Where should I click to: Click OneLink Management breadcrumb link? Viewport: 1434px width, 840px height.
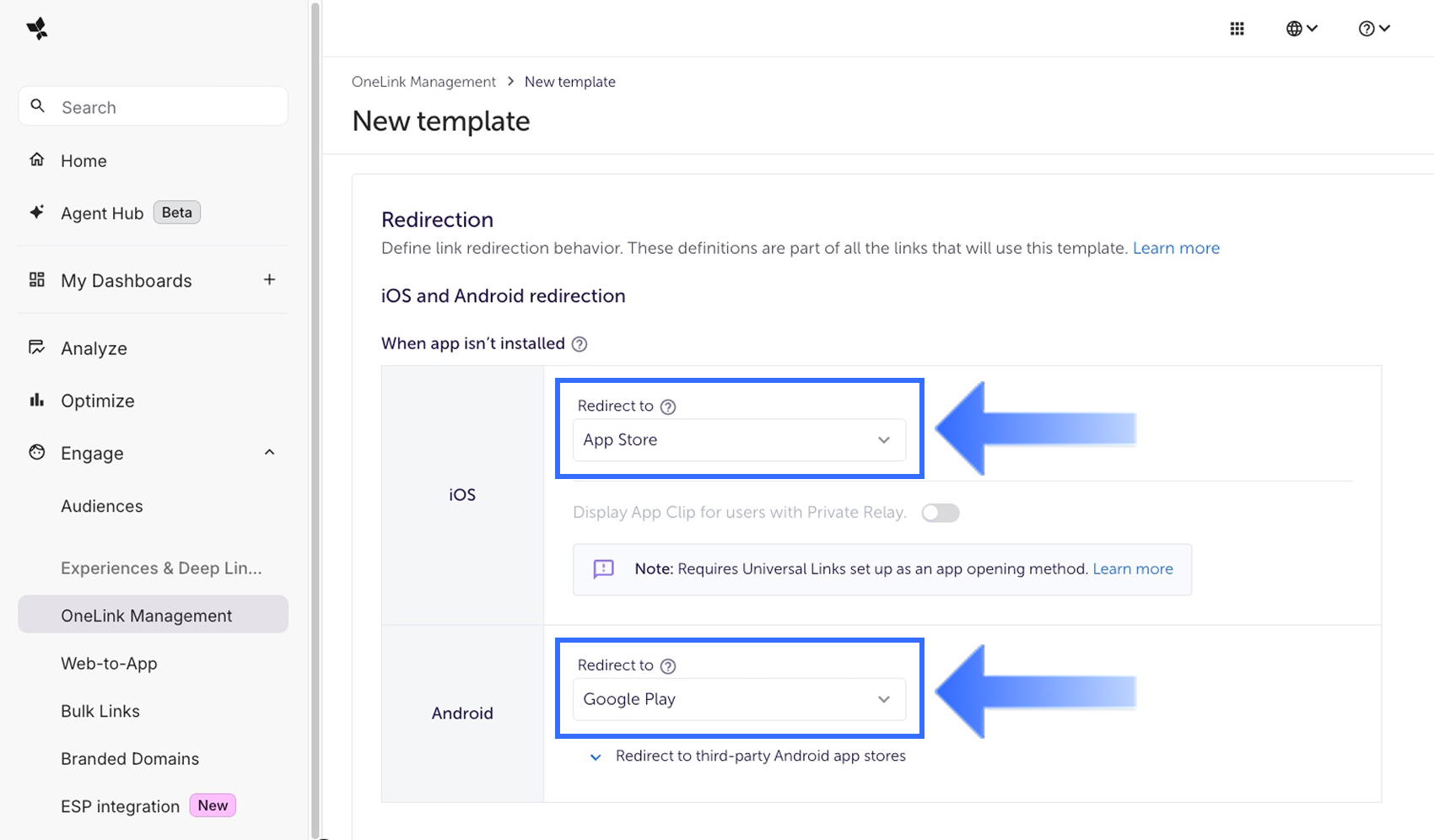tap(423, 82)
